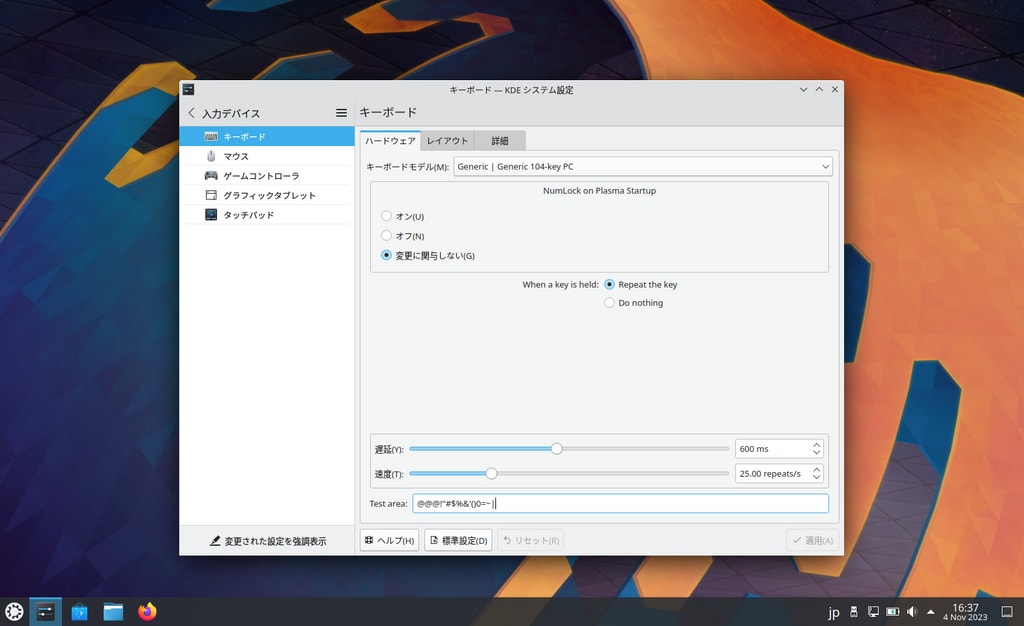Open グラフィックタブレット settings in the sidebar
This screenshot has width=1024, height=626.
point(266,195)
